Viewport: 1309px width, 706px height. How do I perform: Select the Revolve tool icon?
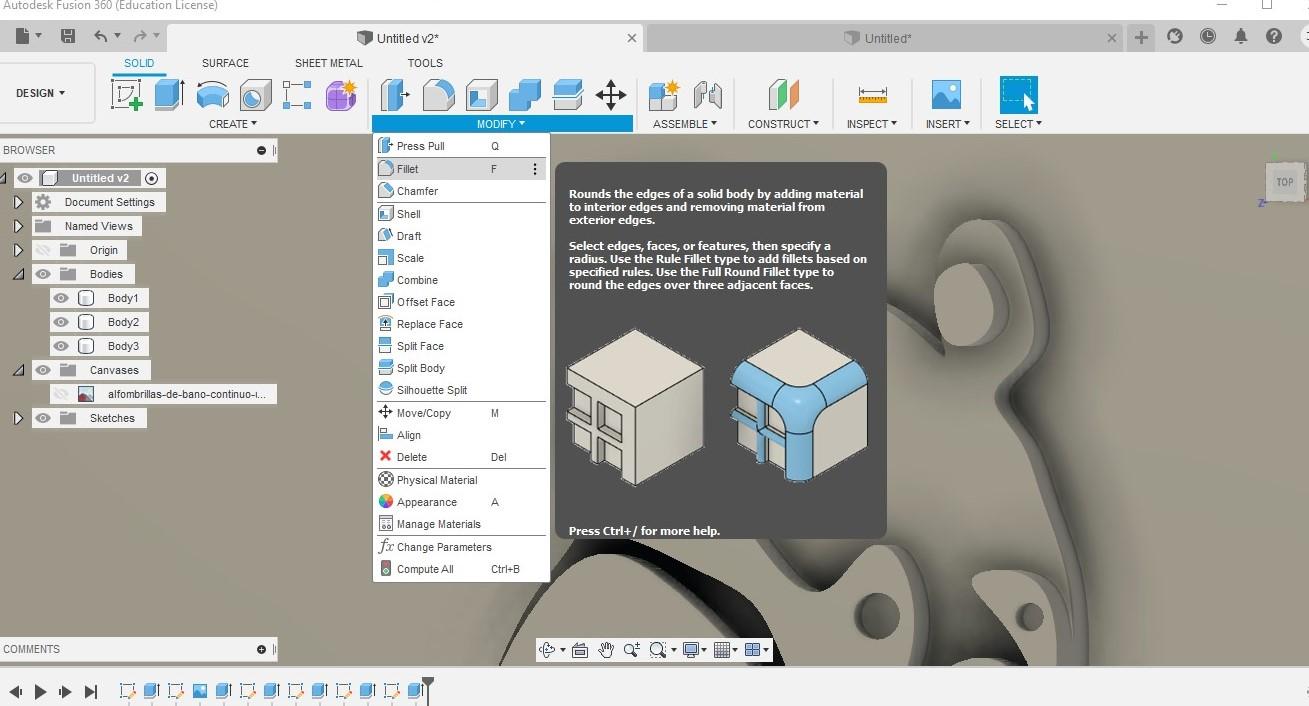212,95
